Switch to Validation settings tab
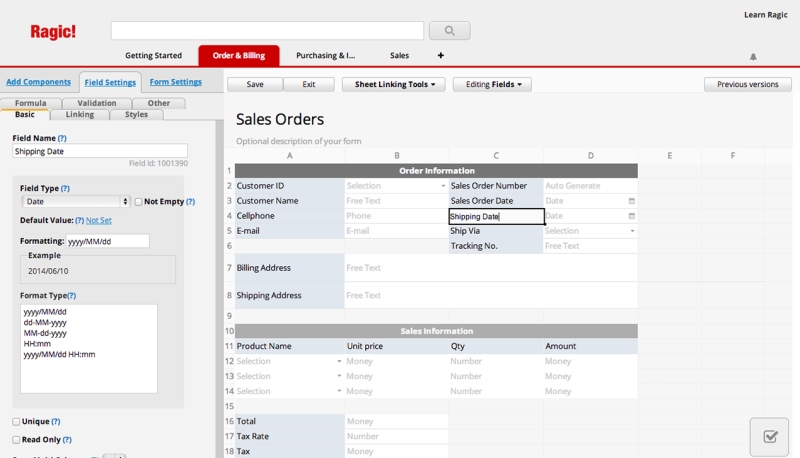800x458 pixels. 97,103
